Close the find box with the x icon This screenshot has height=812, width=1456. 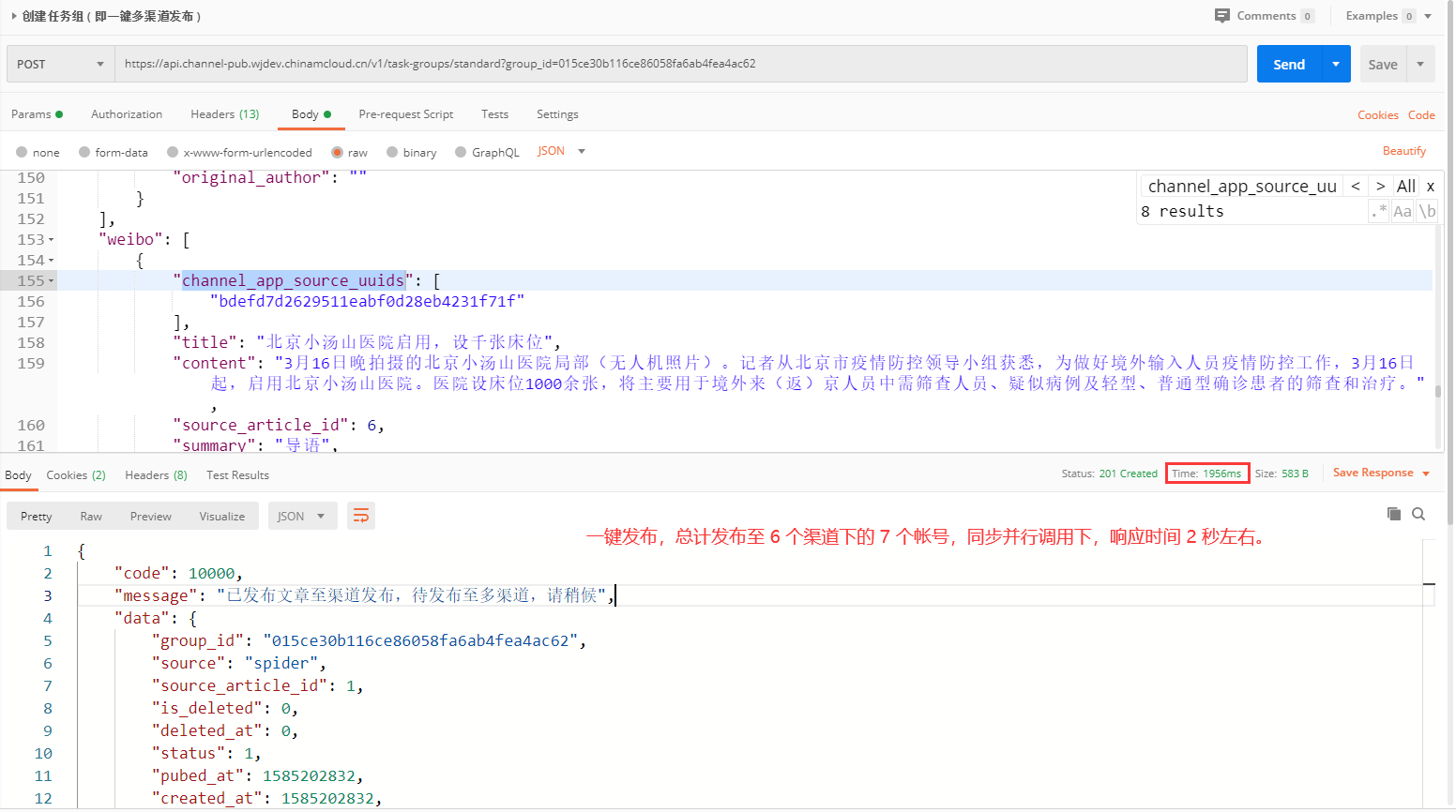pyautogui.click(x=1430, y=187)
